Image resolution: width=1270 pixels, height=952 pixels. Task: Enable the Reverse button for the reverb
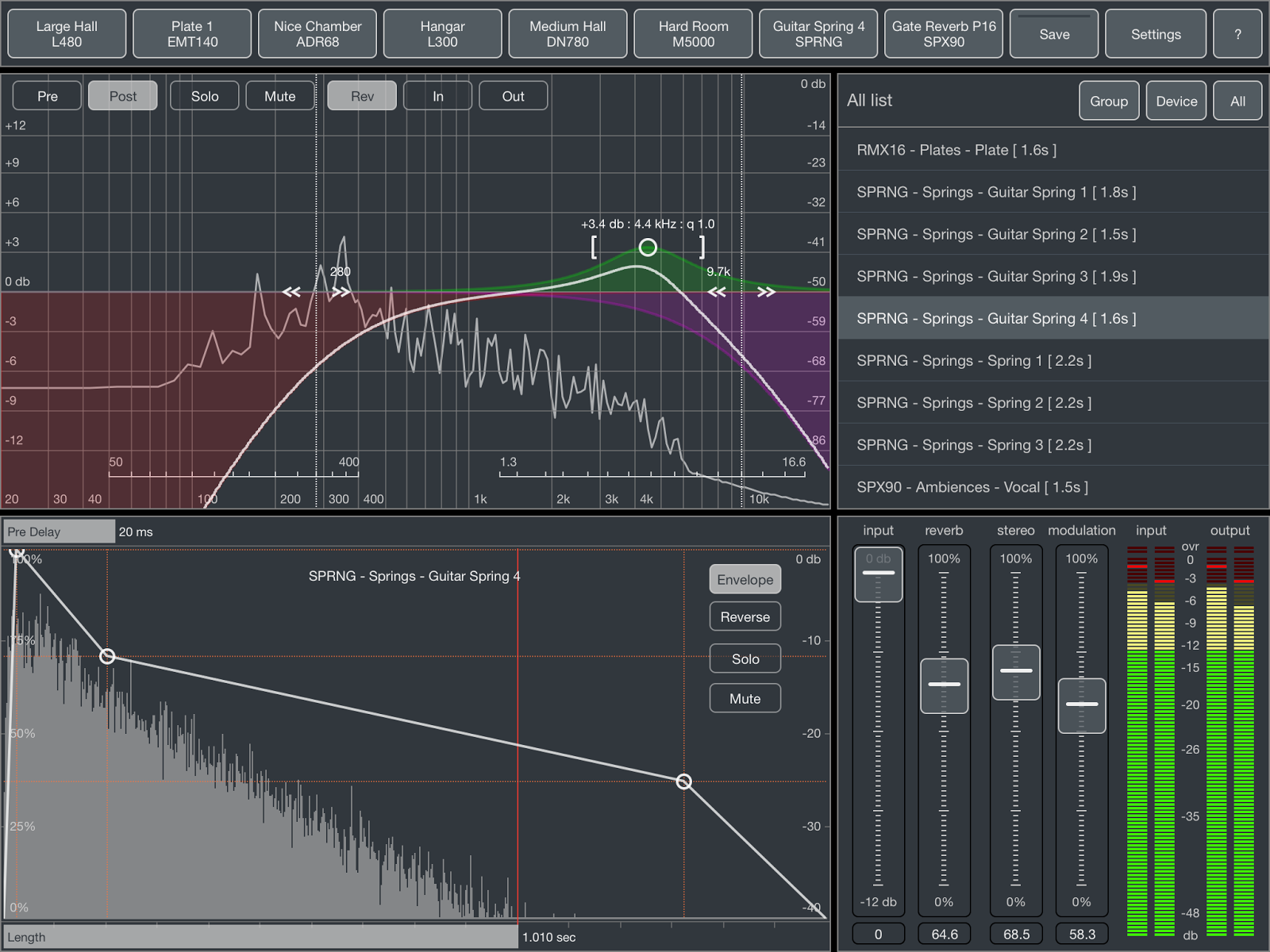[745, 617]
